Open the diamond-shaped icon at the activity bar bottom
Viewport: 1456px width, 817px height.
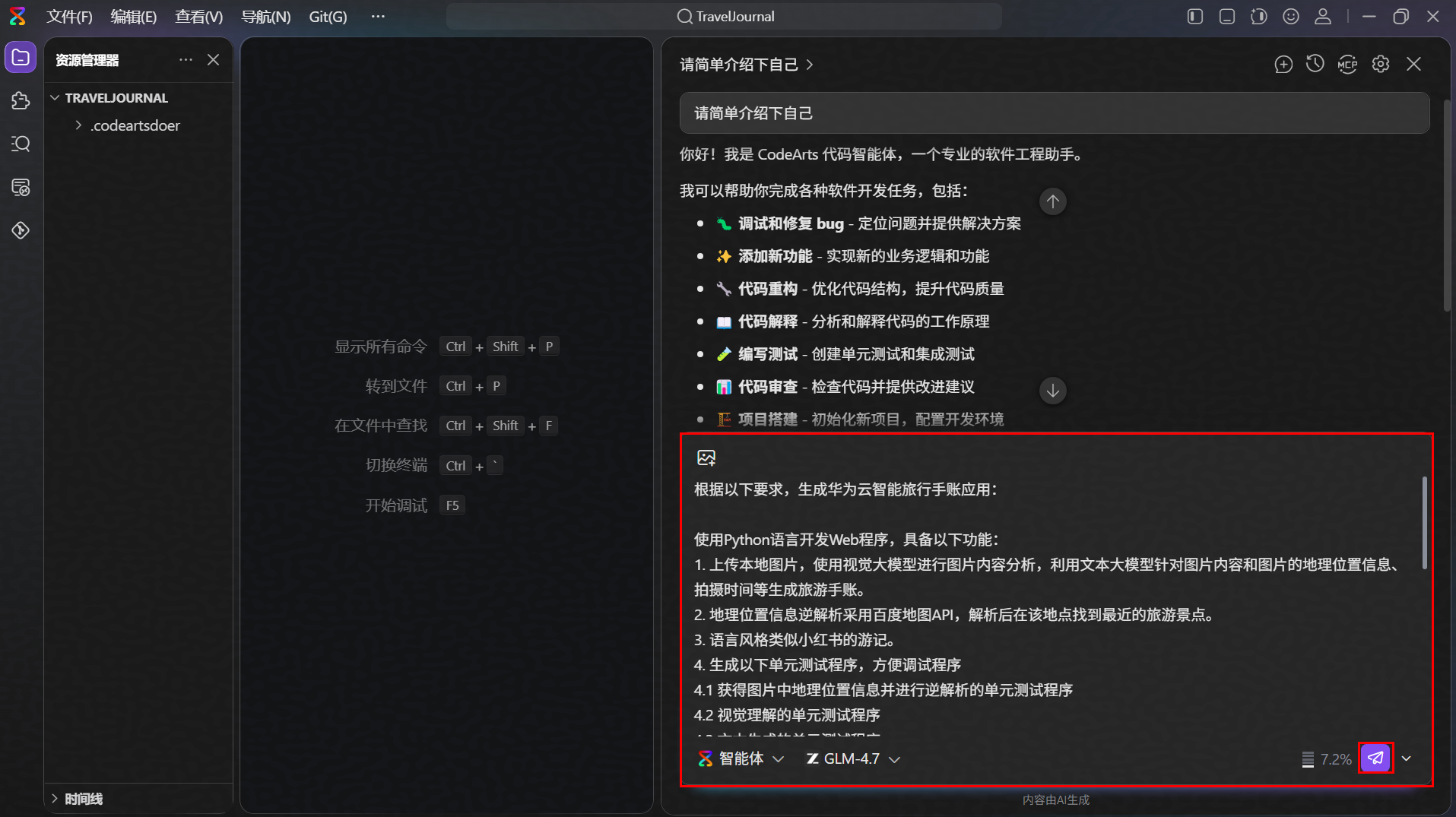pos(21,230)
